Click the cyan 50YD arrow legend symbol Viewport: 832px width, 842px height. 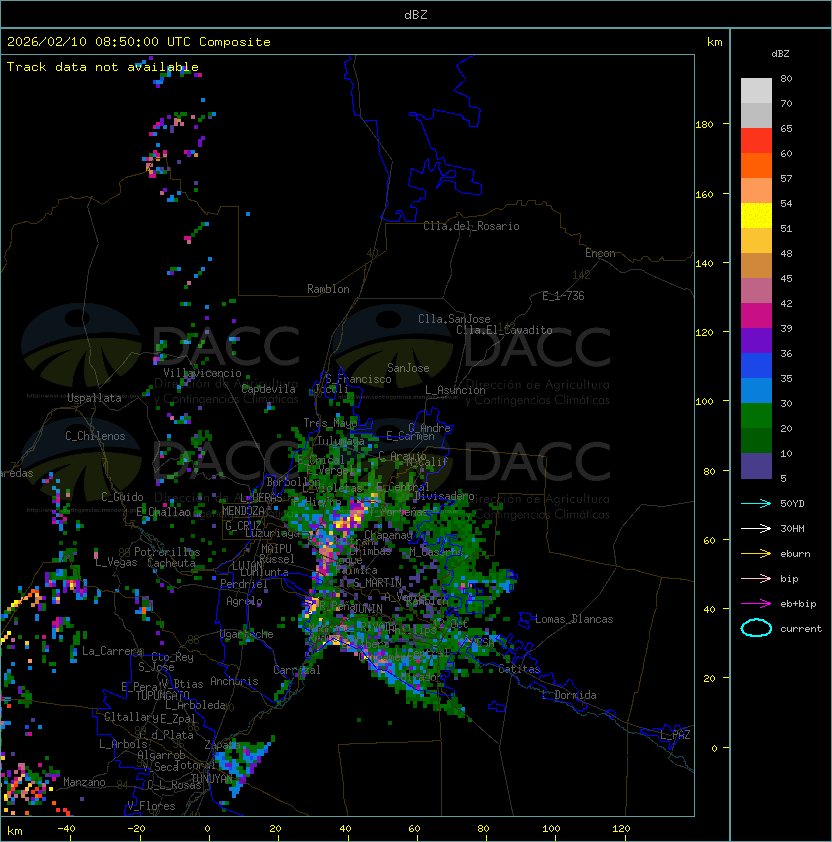(x=756, y=504)
